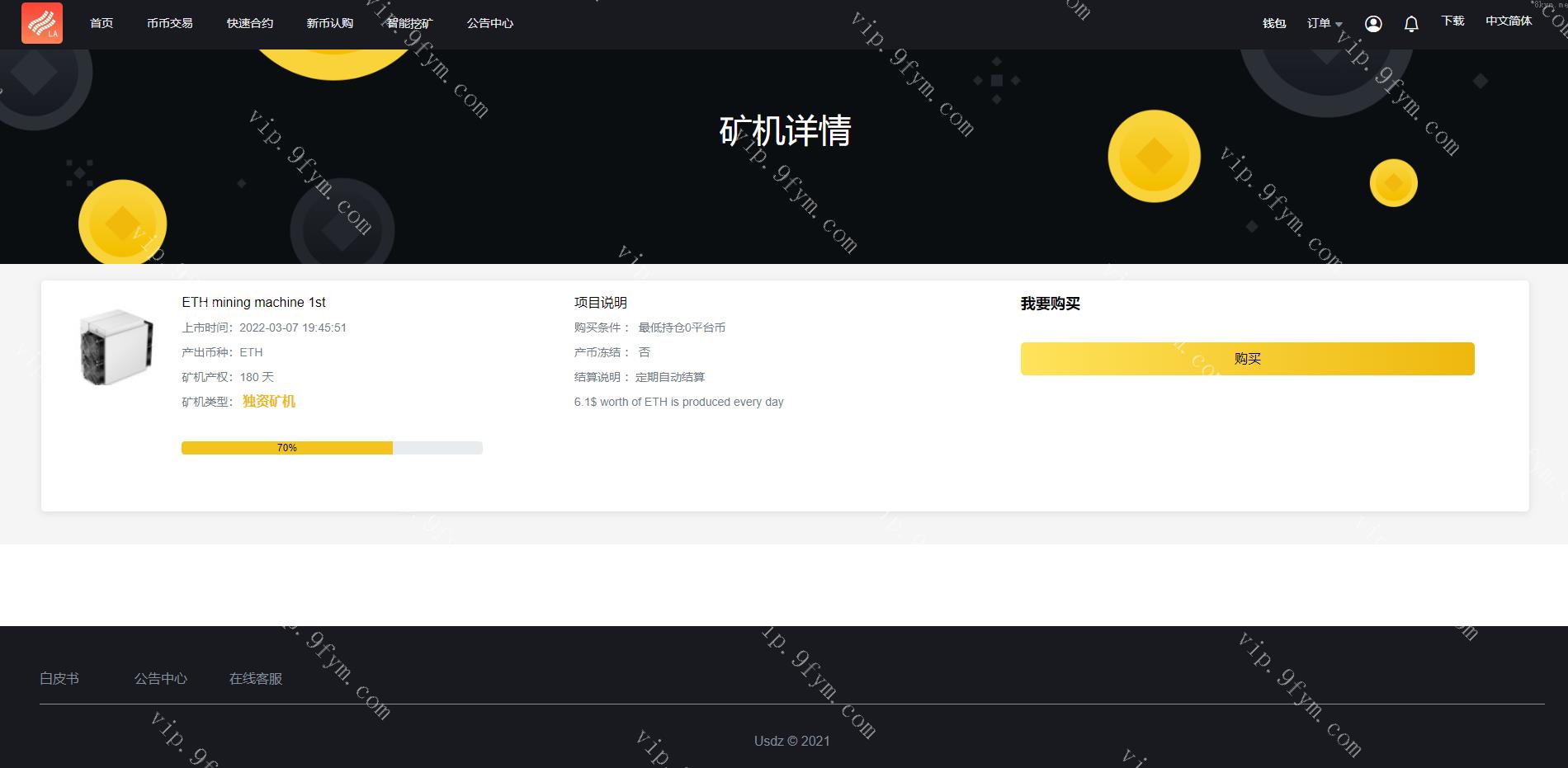Image resolution: width=1568 pixels, height=768 pixels.
Task: Open the user account profile icon
Action: (x=1373, y=24)
